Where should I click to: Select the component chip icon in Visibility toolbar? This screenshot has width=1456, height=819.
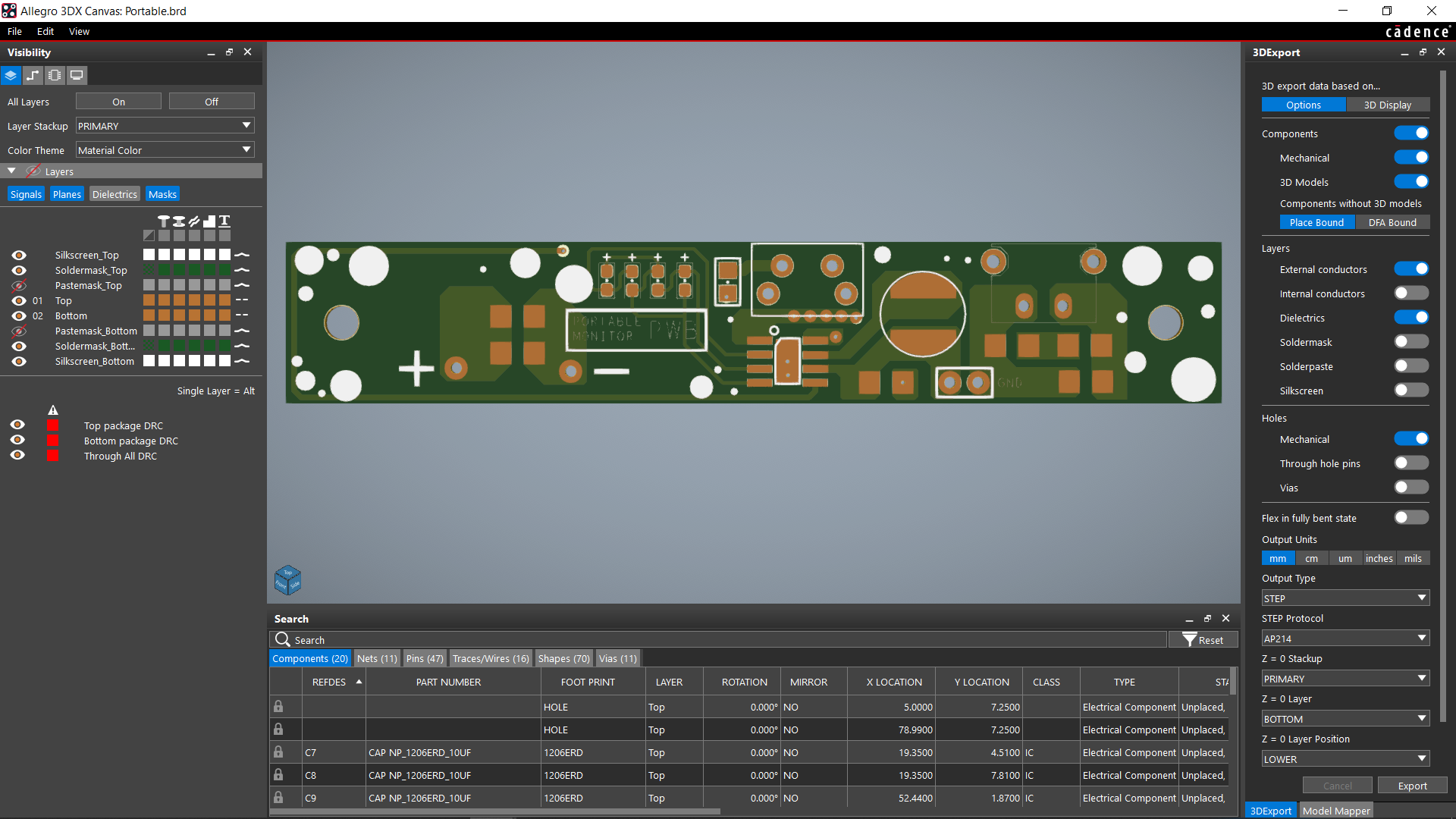(54, 75)
